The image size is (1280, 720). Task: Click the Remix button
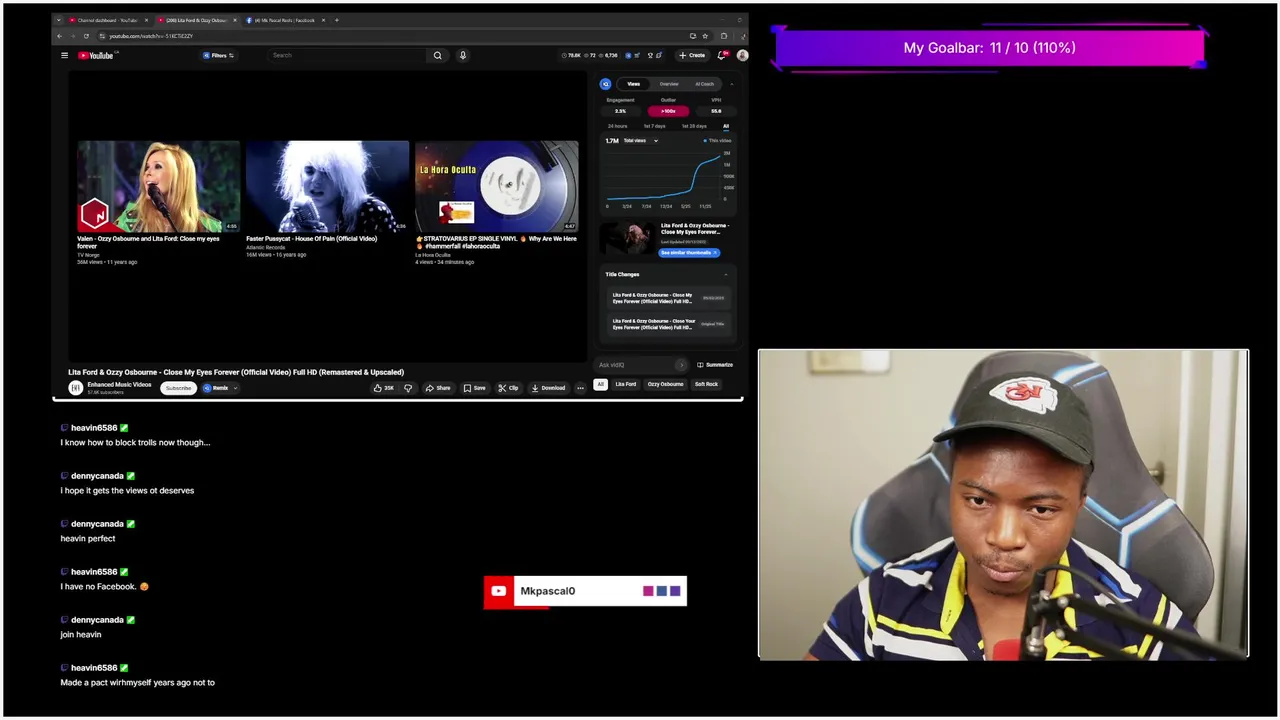(216, 388)
